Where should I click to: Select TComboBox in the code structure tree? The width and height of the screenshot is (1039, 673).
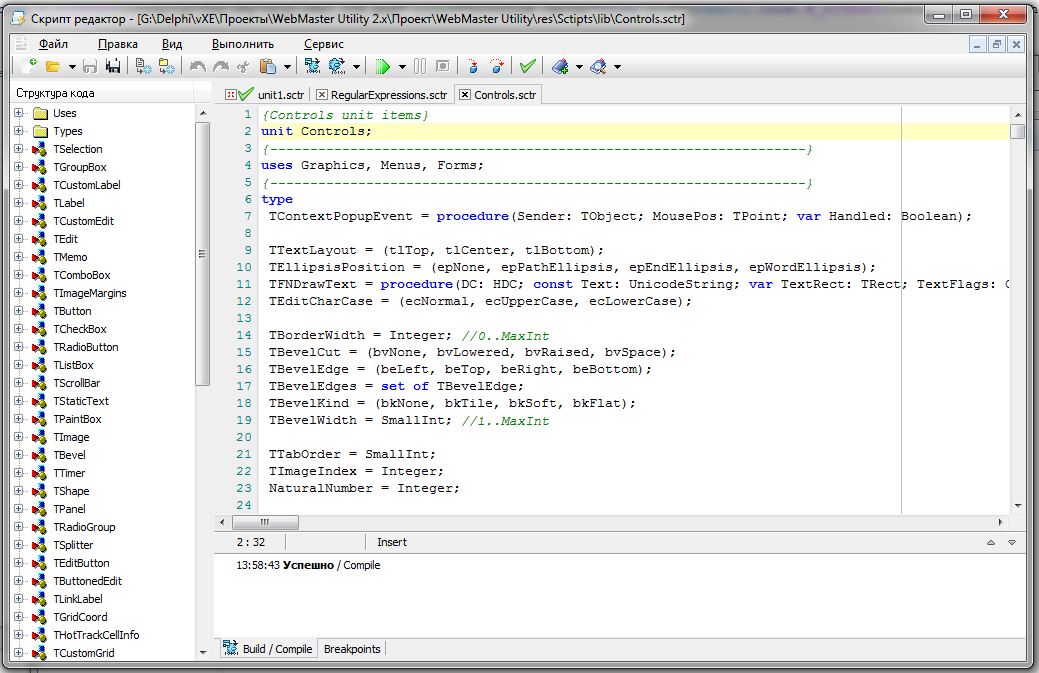point(82,275)
